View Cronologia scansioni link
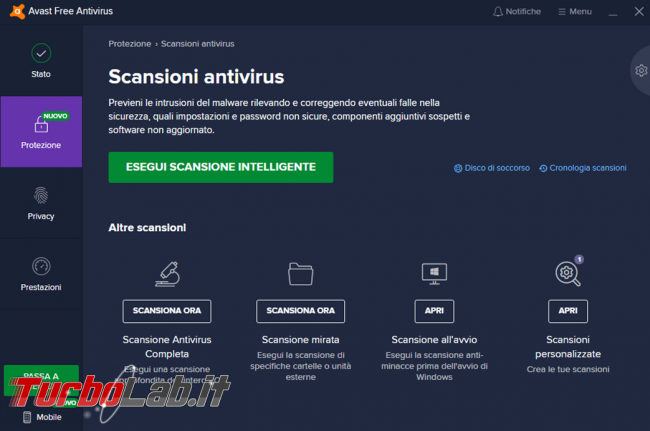 (x=582, y=168)
